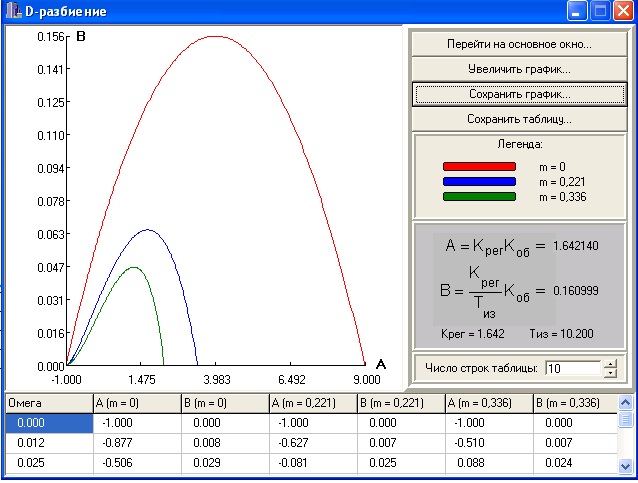
Task: Increase table row count with up arrow
Action: (610, 364)
